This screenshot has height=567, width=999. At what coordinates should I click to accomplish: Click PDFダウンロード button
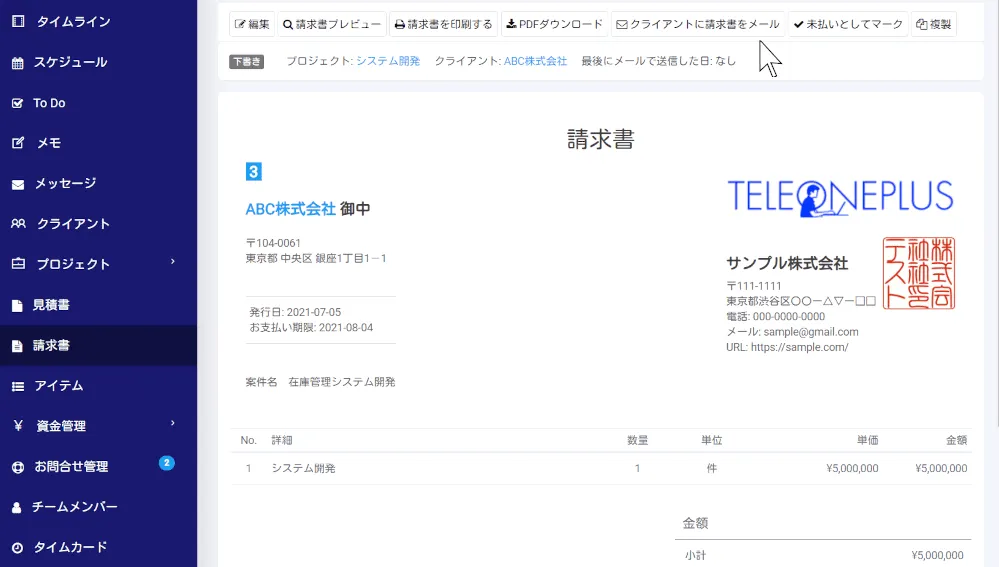coord(554,24)
